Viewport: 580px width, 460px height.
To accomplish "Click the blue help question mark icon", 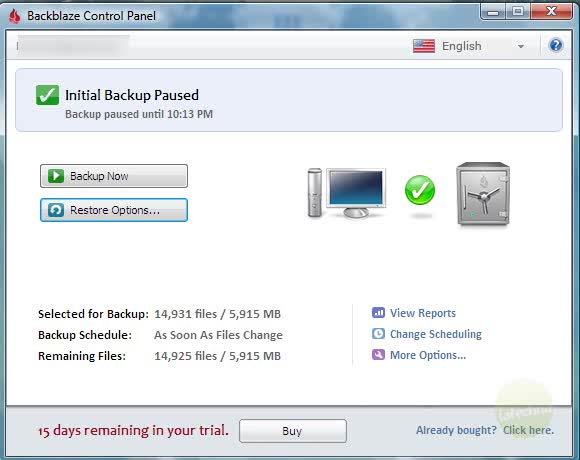I will (x=556, y=45).
